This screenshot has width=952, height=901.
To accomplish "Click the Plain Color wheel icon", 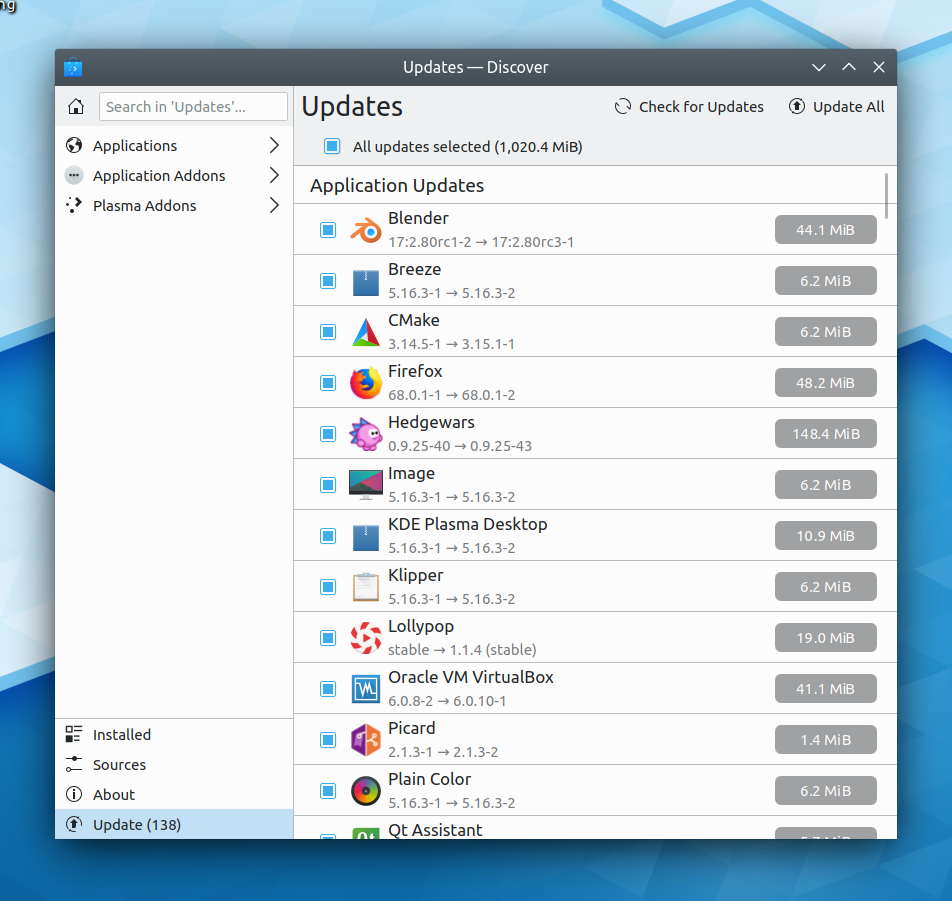I will 366,791.
